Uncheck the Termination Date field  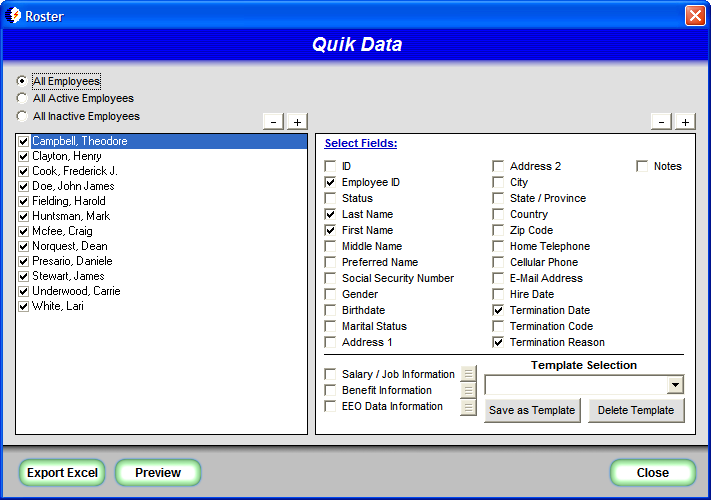click(x=498, y=311)
